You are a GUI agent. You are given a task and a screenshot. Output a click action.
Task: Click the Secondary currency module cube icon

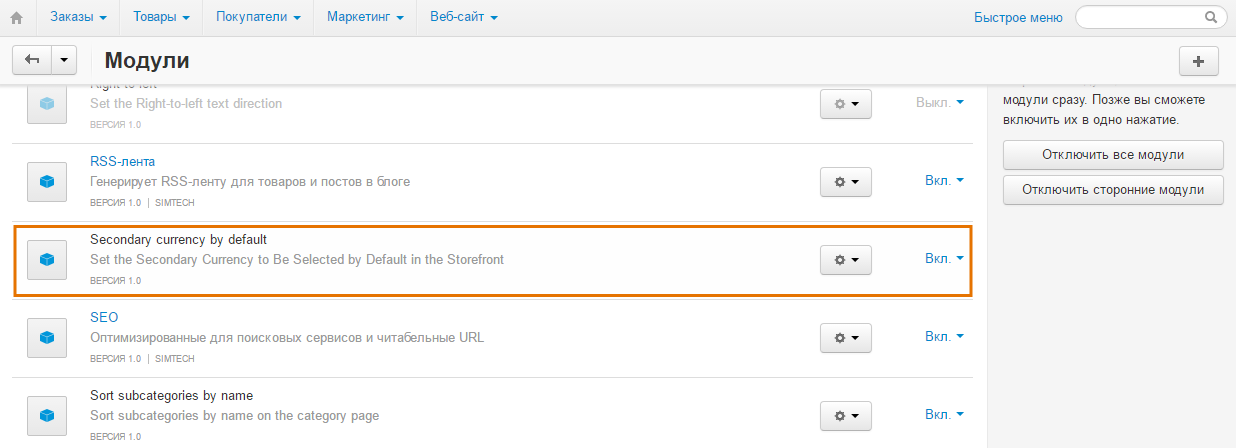click(46, 259)
